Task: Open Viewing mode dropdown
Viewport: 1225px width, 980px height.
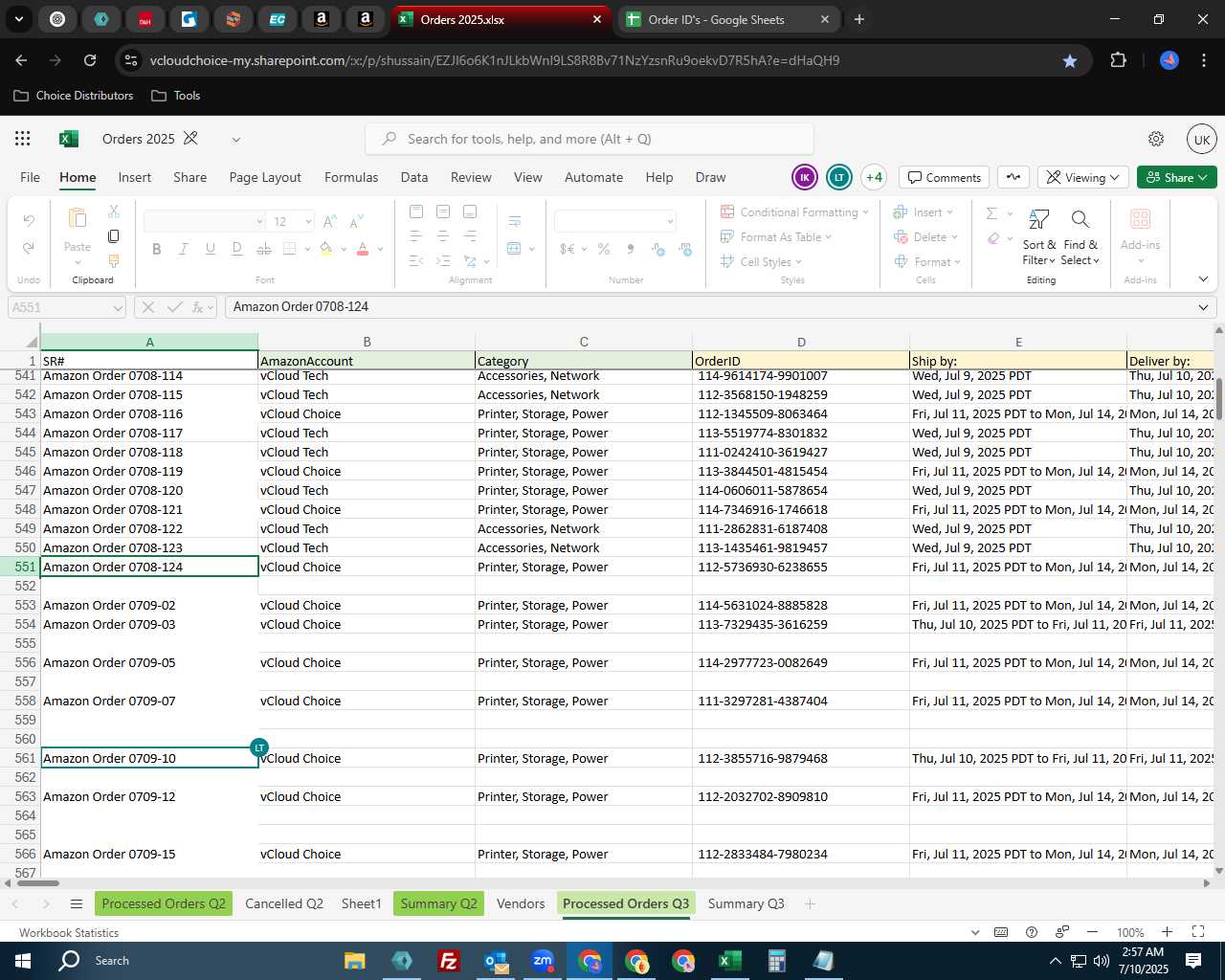Action: click(1082, 177)
